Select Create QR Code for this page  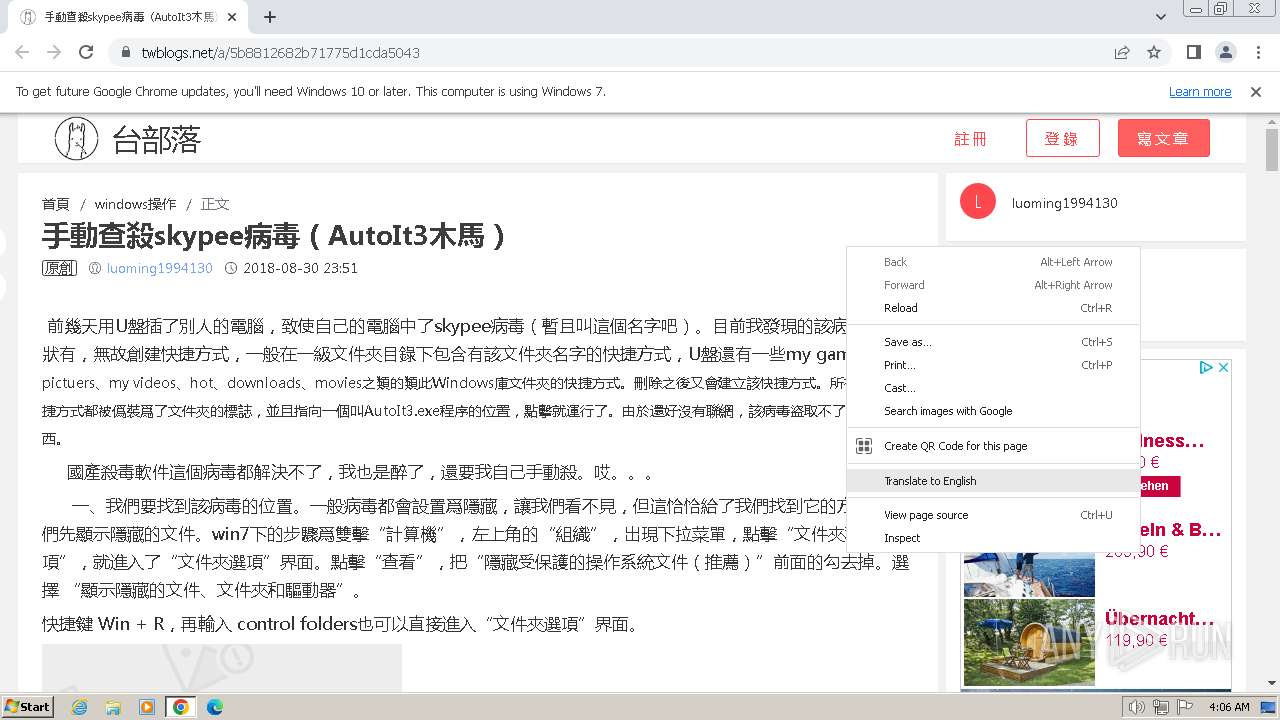(x=993, y=446)
